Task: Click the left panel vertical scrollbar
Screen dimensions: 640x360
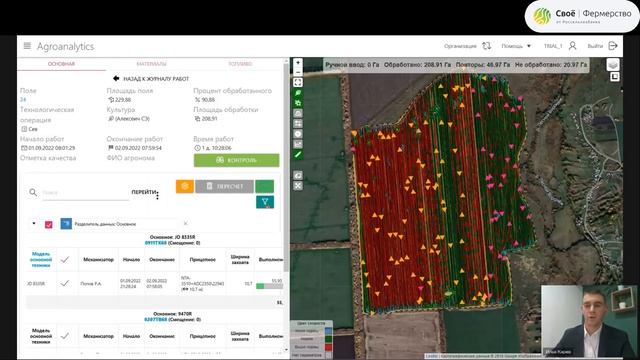Action: pyautogui.click(x=286, y=167)
